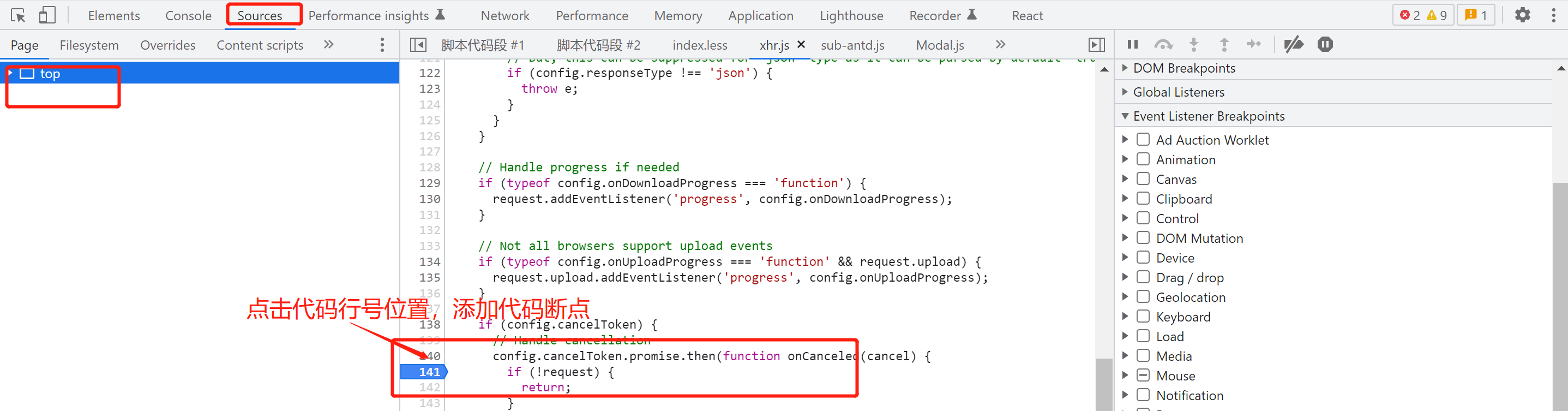Screen dimensions: 1568x411
Task: Switch to the Console panel
Action: click(x=188, y=16)
